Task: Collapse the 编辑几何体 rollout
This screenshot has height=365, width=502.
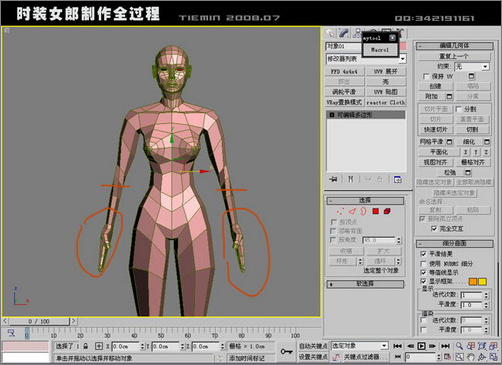Action: tap(454, 46)
